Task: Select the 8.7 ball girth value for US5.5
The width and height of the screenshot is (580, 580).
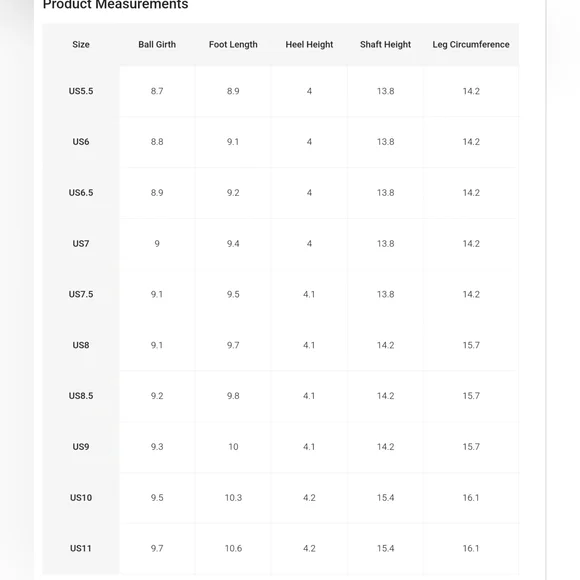Action: [x=157, y=91]
